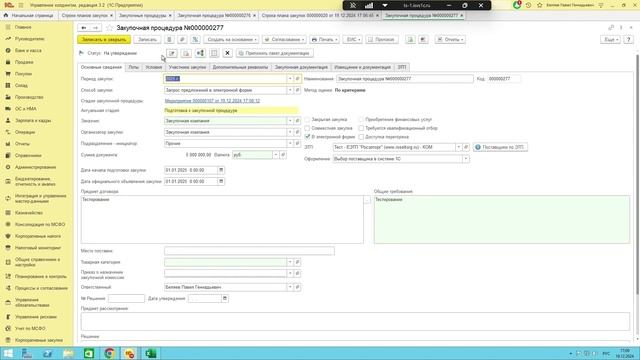The width and height of the screenshot is (640, 360).
Task: Open calendar for Дата начала подготовки закупки
Action: coord(221,170)
